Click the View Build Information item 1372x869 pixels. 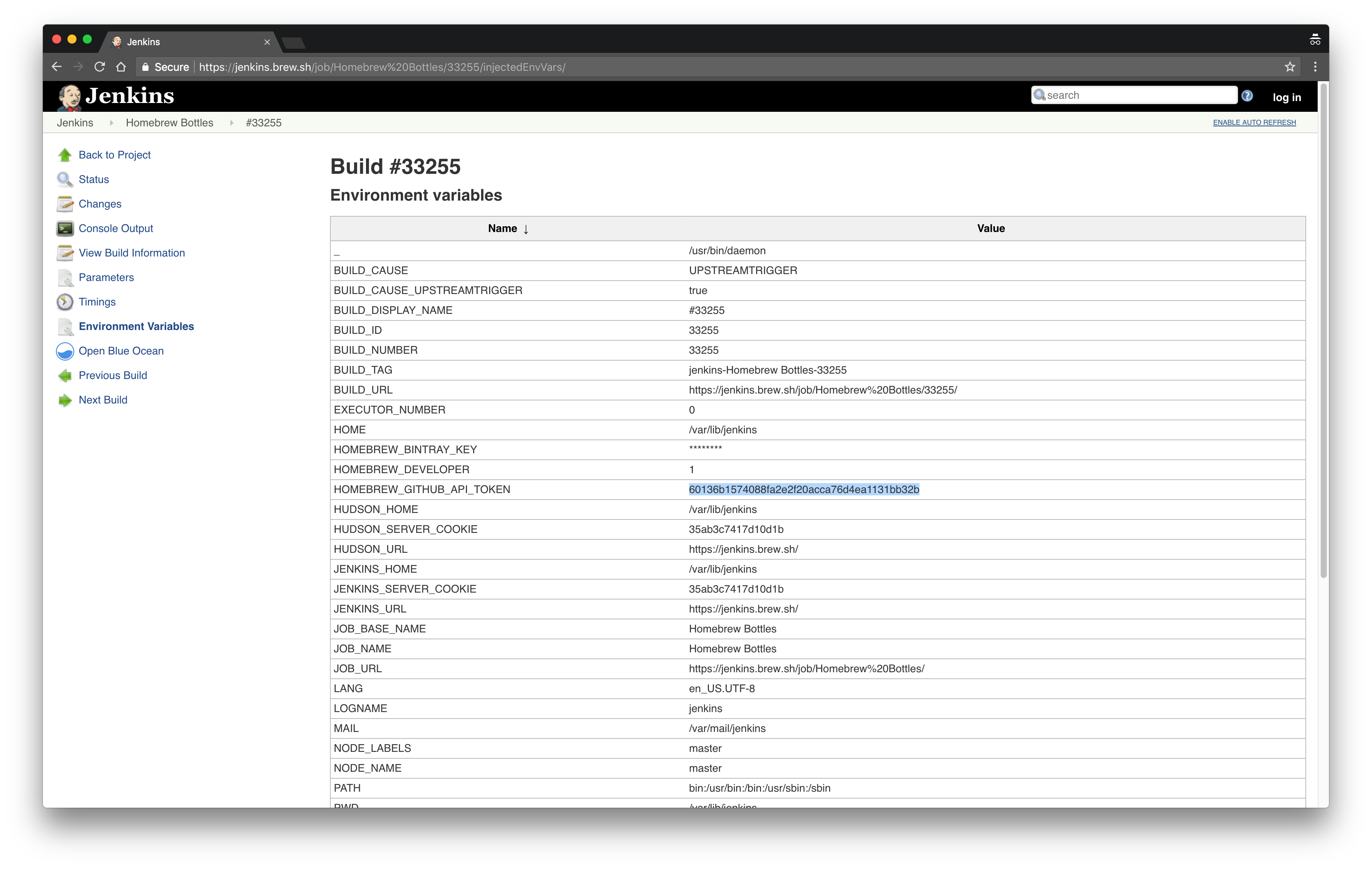[132, 252]
